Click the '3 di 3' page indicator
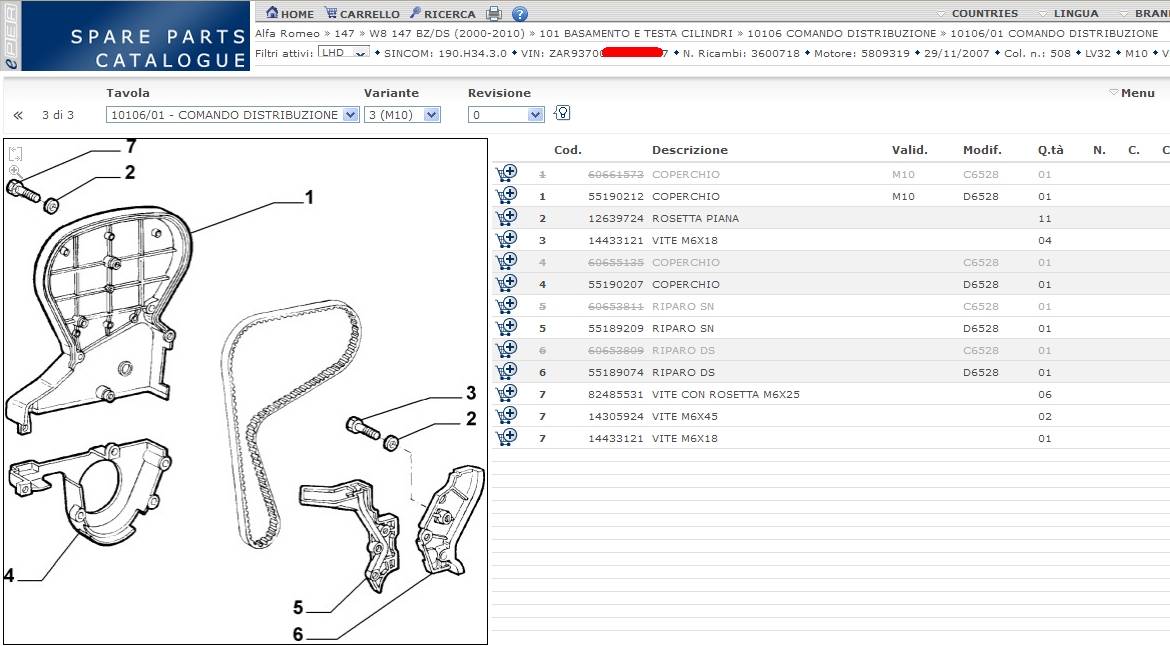 click(x=57, y=115)
